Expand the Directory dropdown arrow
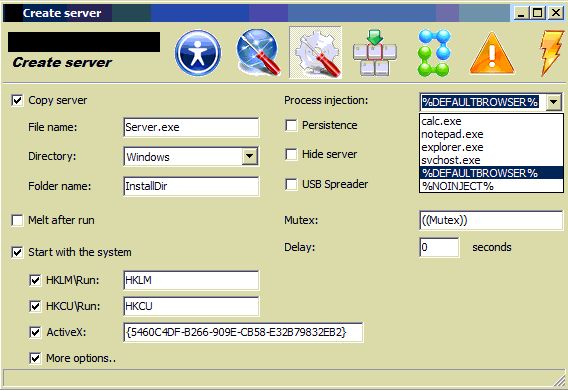 [x=250, y=156]
